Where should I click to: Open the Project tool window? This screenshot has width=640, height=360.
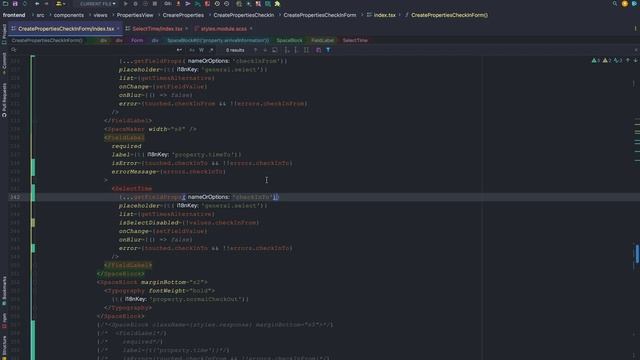4,34
